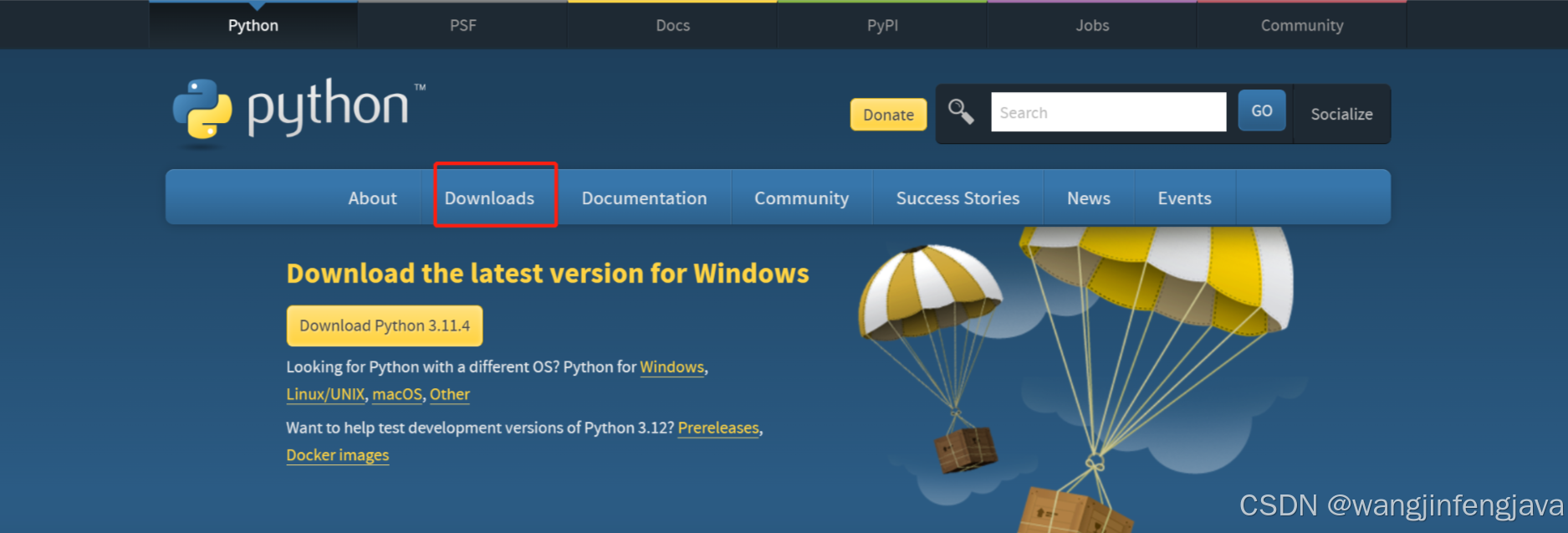Image resolution: width=1568 pixels, height=533 pixels.
Task: Follow the Other link
Action: click(x=450, y=394)
